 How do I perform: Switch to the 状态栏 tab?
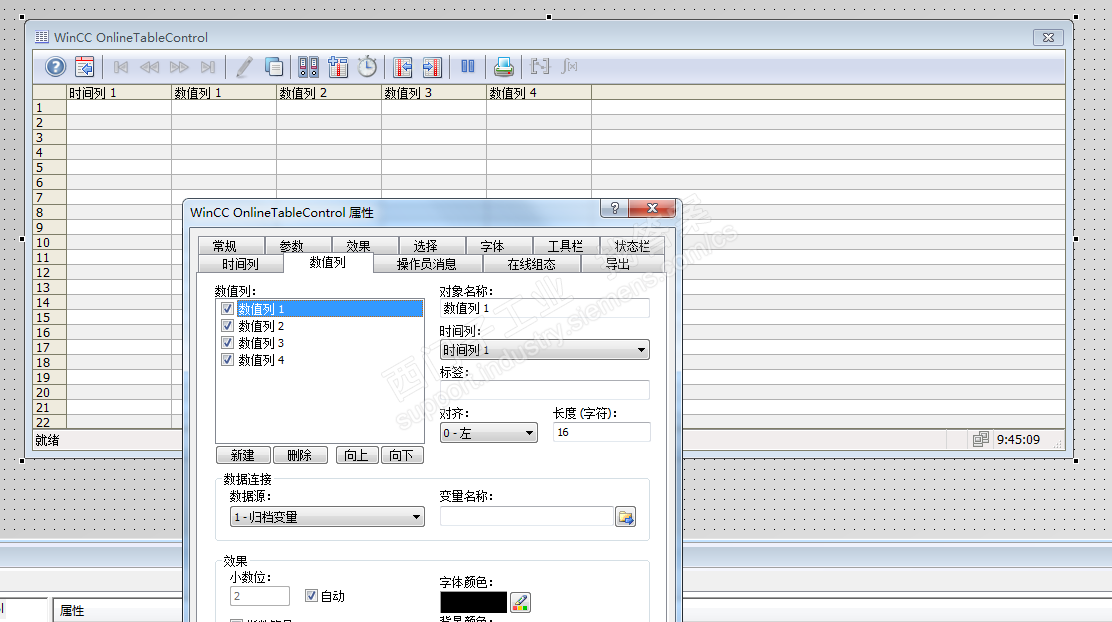(632, 246)
